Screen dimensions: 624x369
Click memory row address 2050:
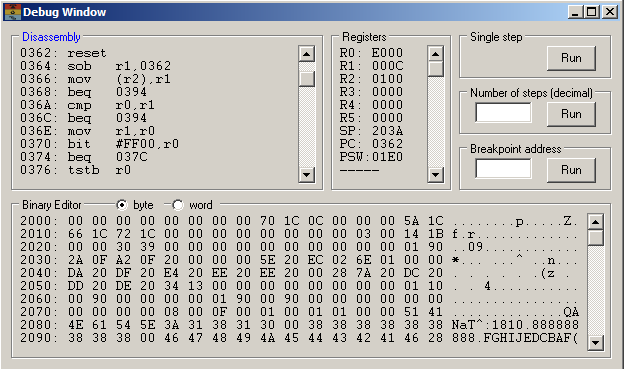[39, 286]
